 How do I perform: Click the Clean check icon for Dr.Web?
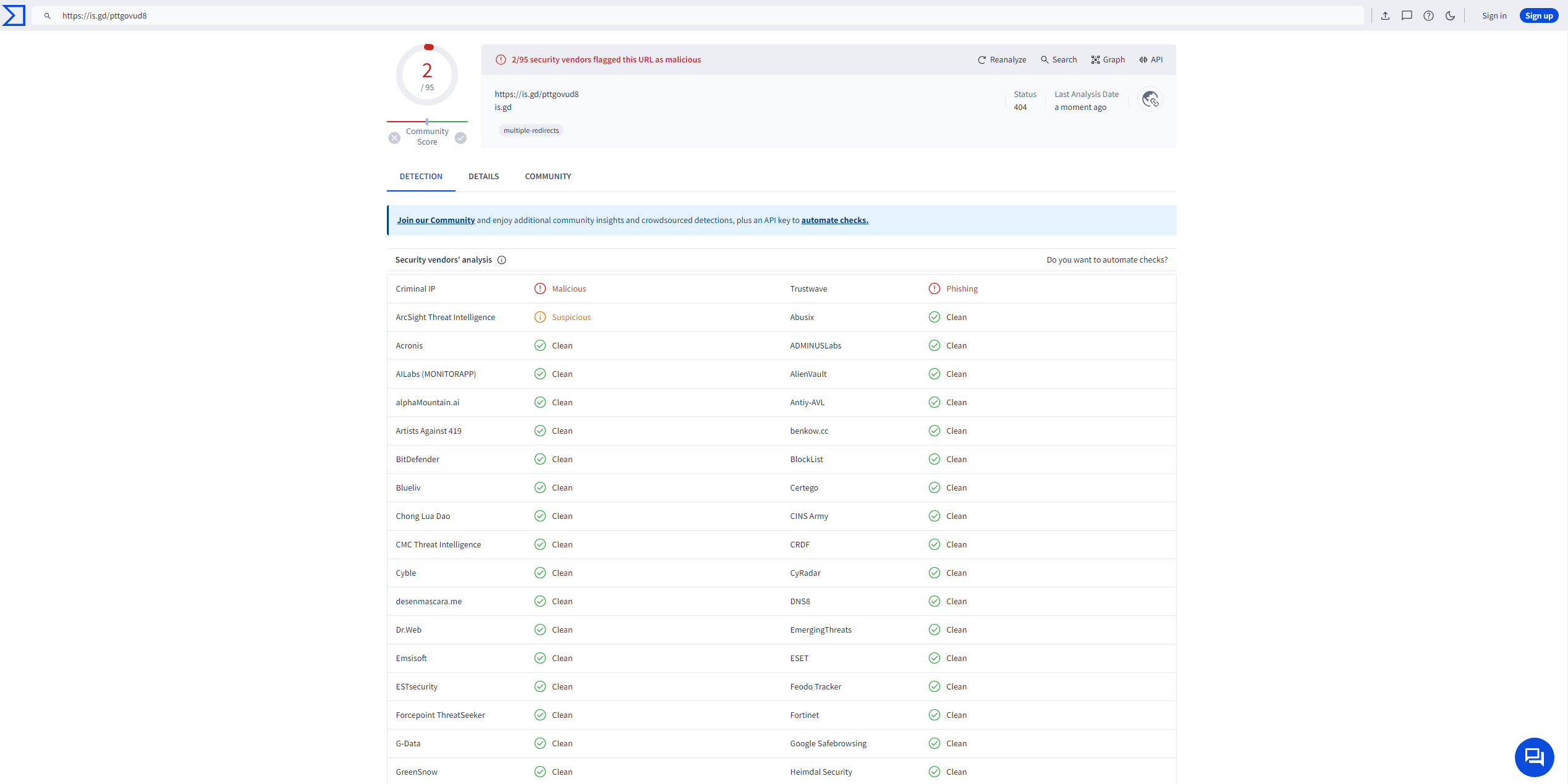[540, 630]
